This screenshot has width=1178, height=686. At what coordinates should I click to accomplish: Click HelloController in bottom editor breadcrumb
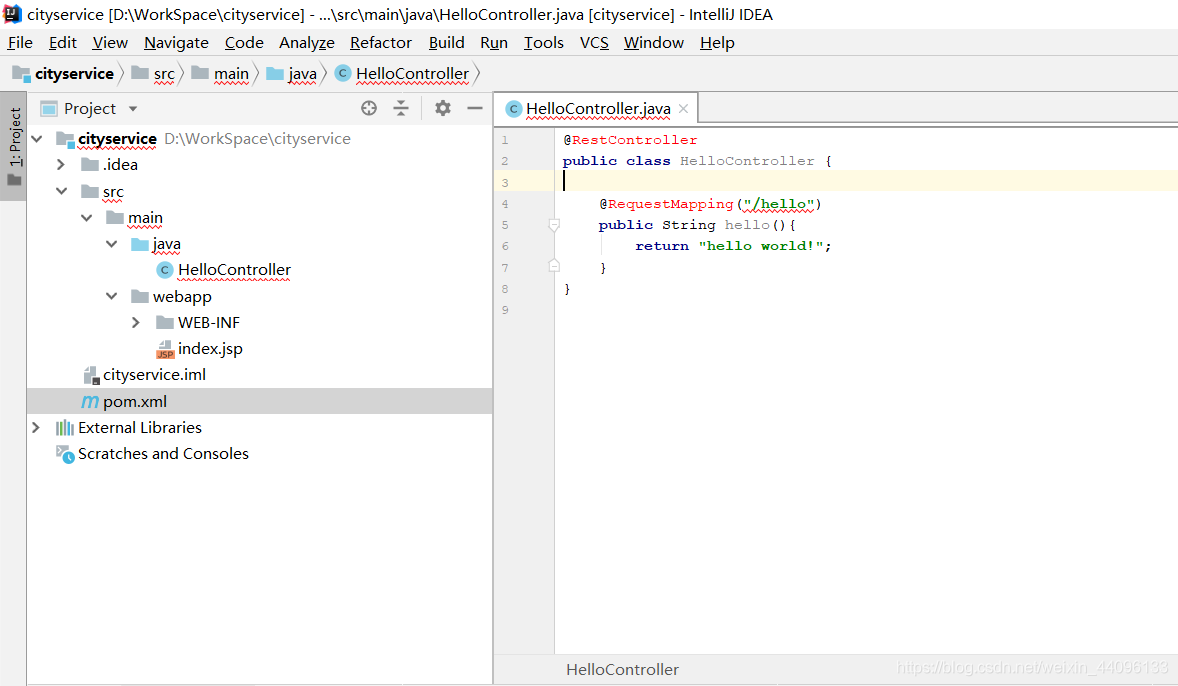click(622, 669)
